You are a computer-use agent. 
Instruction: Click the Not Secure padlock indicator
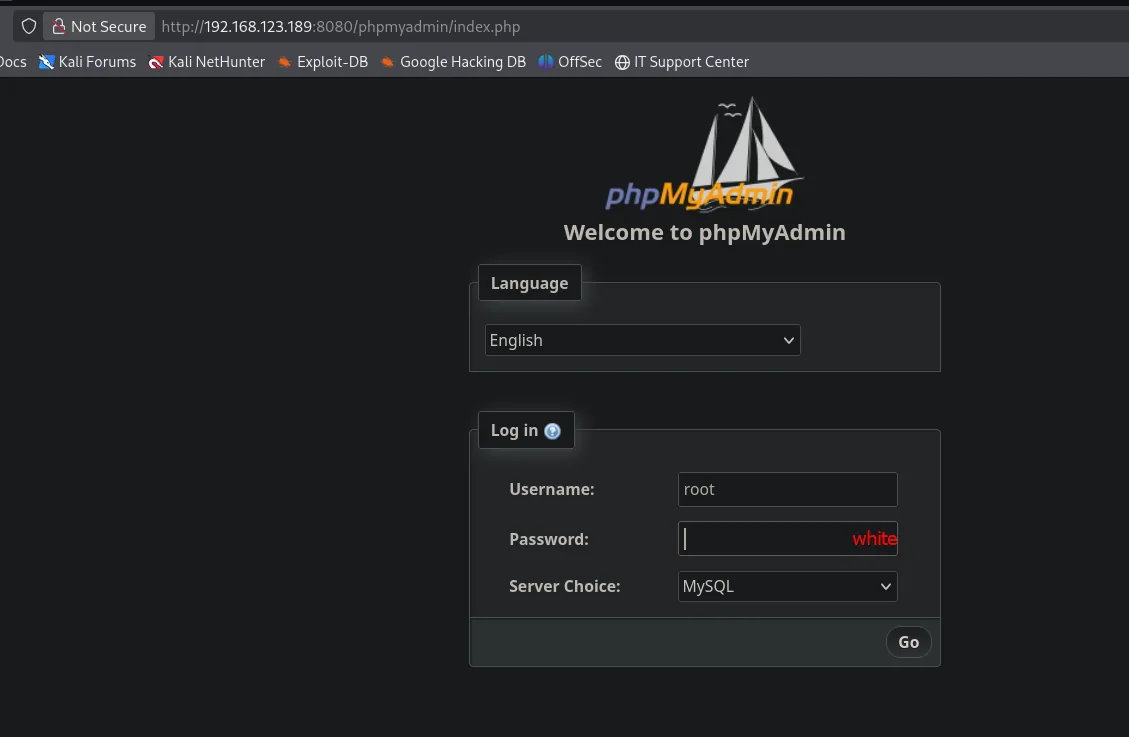[99, 27]
